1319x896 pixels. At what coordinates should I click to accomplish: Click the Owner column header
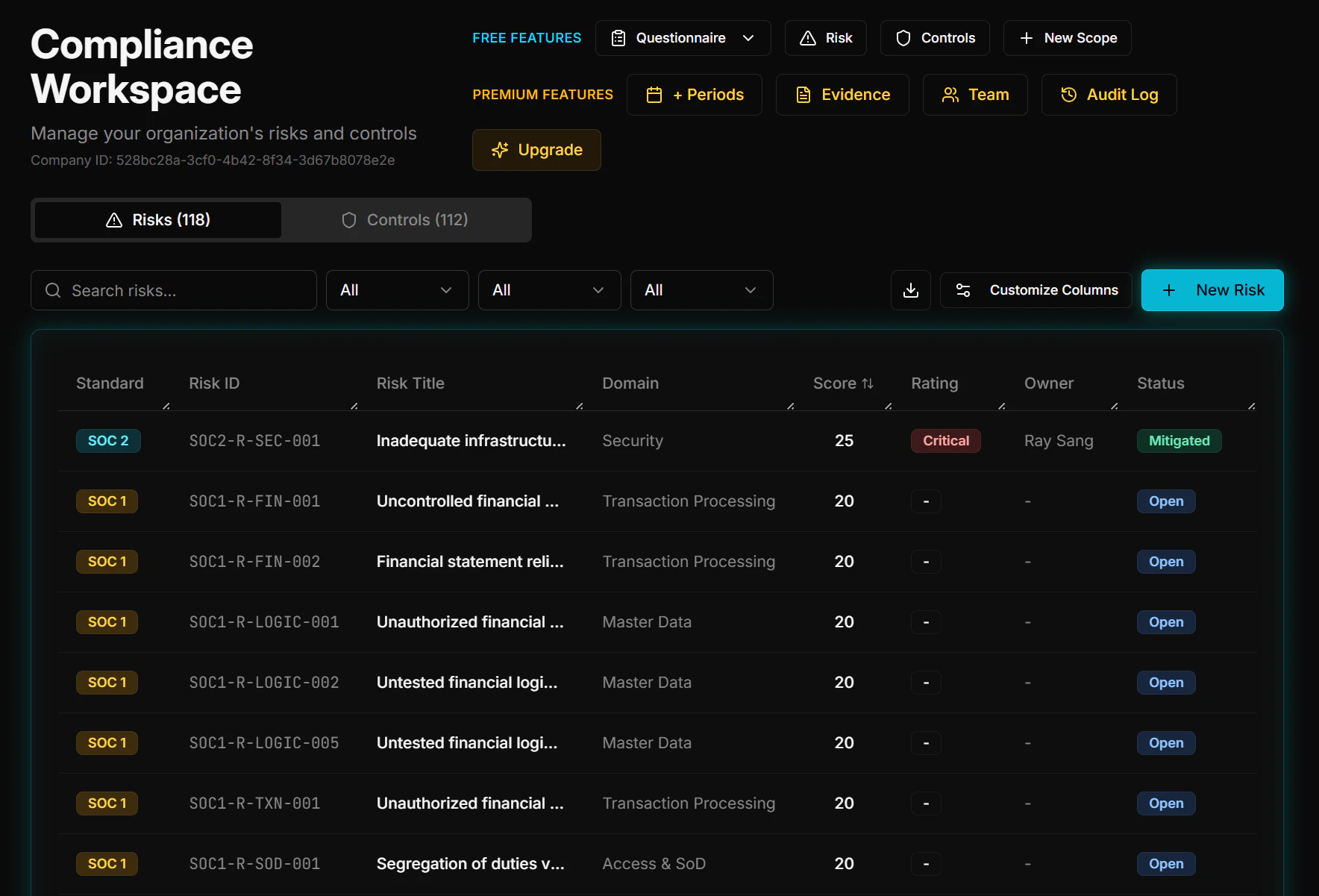[1049, 383]
